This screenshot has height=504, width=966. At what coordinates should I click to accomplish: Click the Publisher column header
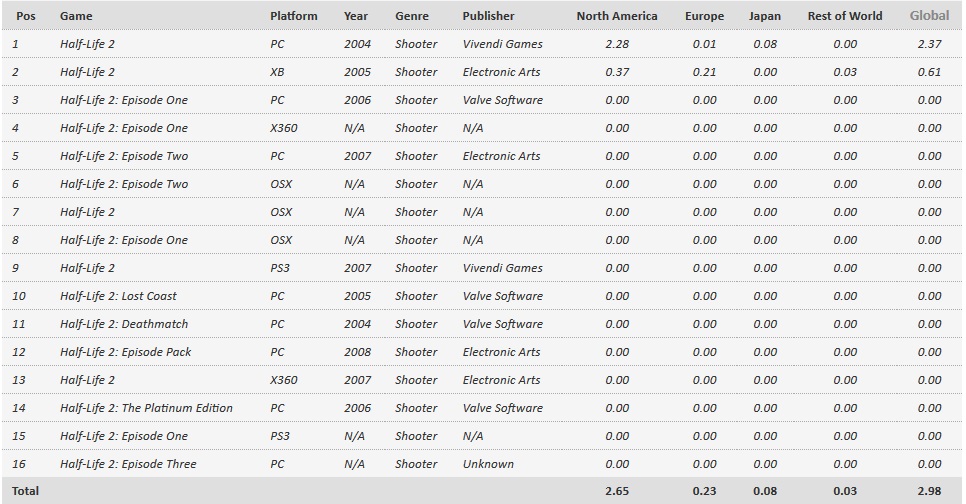click(x=488, y=16)
